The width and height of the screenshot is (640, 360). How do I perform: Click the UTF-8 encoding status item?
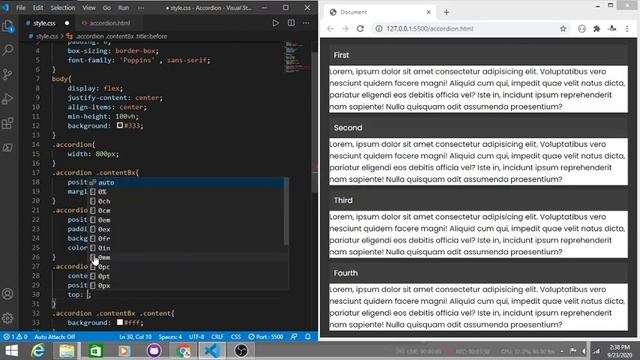point(196,337)
